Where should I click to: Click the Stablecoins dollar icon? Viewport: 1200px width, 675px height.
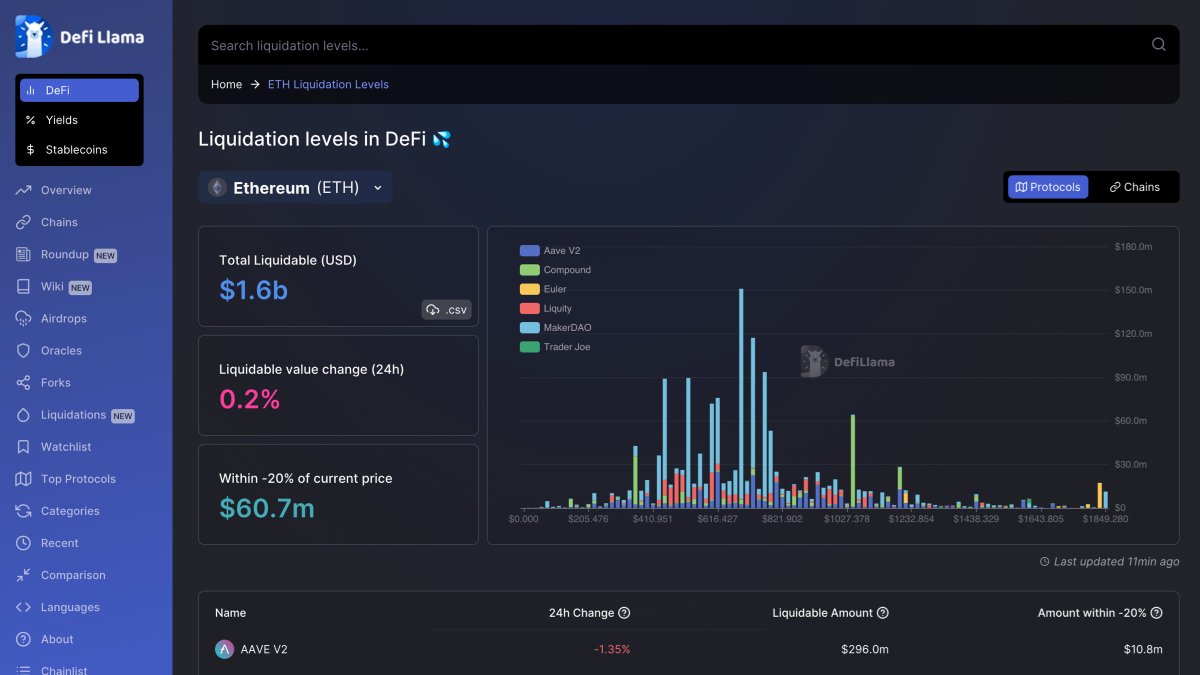[x=30, y=150]
